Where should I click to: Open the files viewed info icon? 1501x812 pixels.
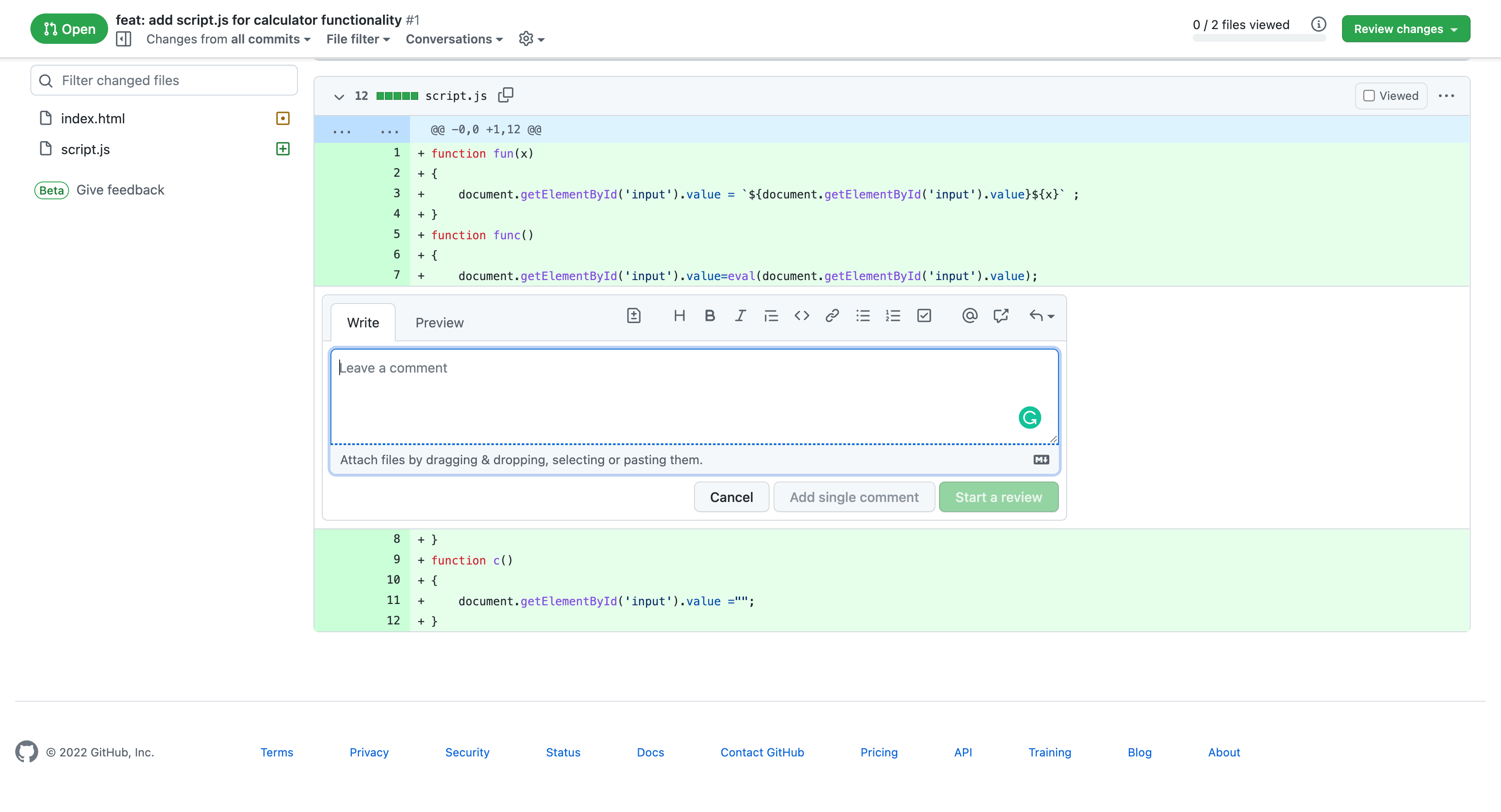[x=1318, y=24]
